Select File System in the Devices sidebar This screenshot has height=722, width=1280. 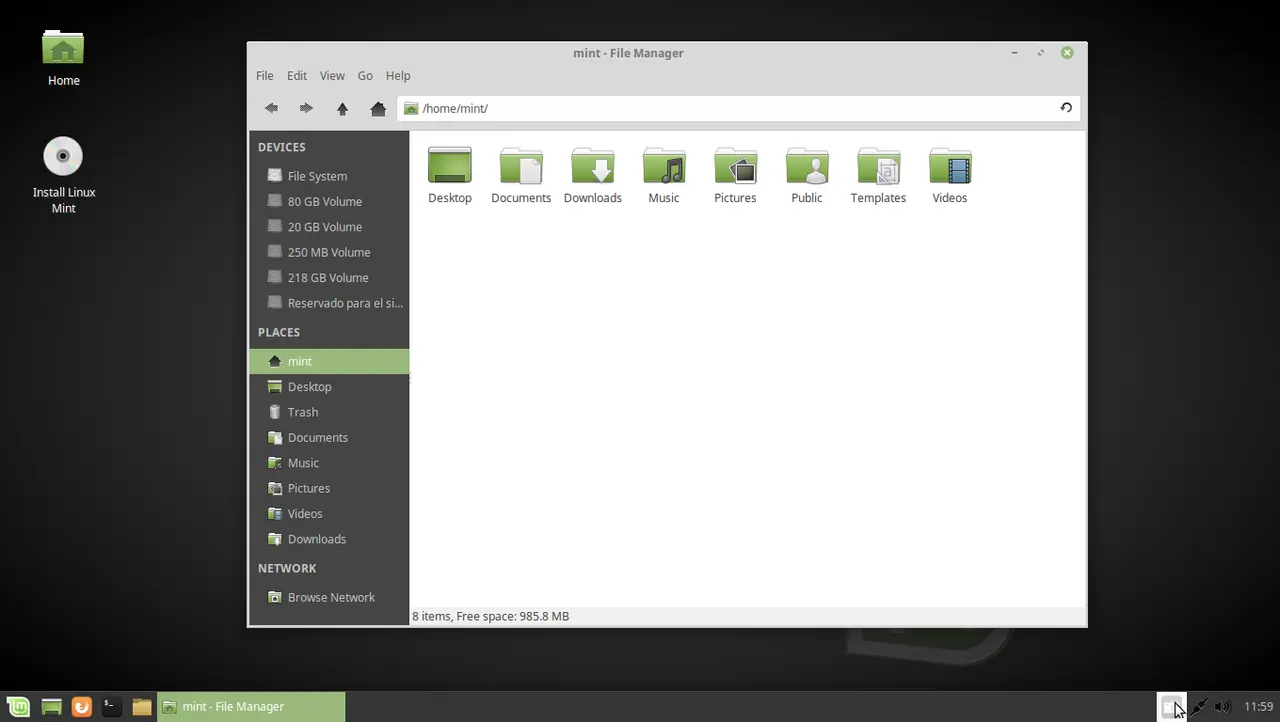pyautogui.click(x=329, y=176)
